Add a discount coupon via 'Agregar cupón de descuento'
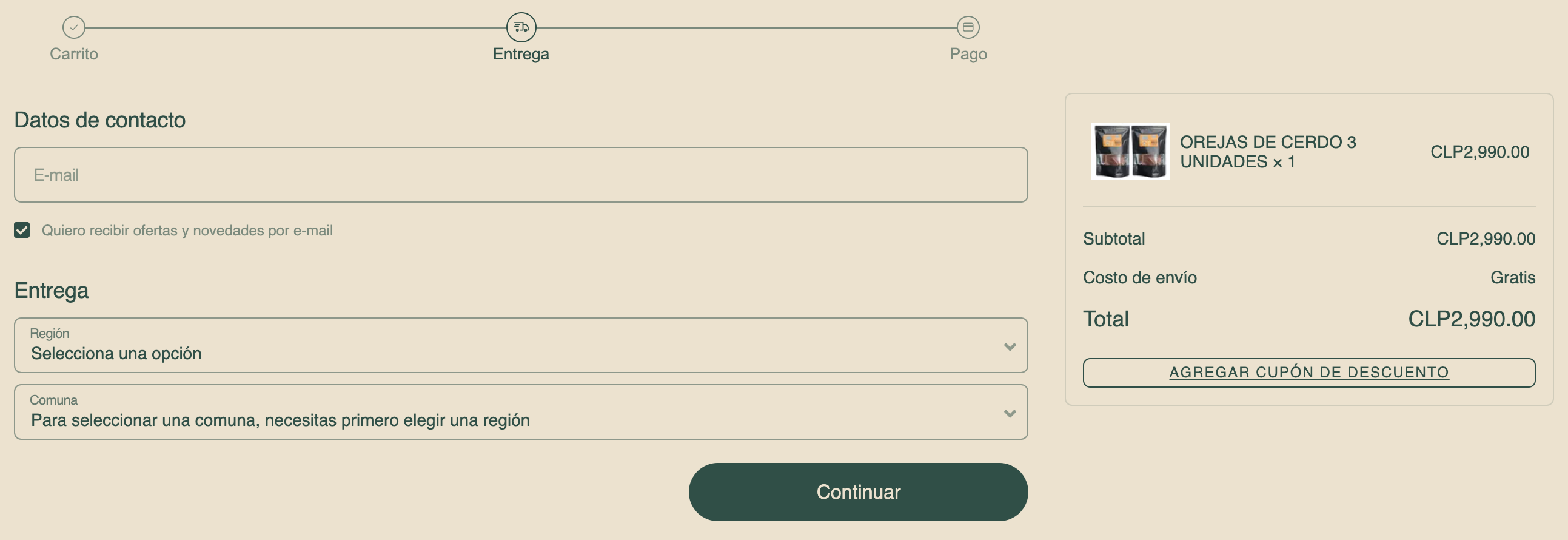This screenshot has height=540, width=1568. 1308,373
